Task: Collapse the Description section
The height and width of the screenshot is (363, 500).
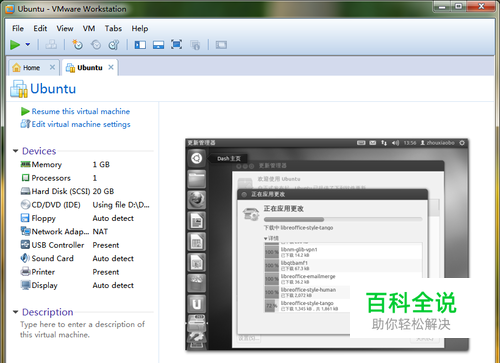Action: [x=15, y=312]
